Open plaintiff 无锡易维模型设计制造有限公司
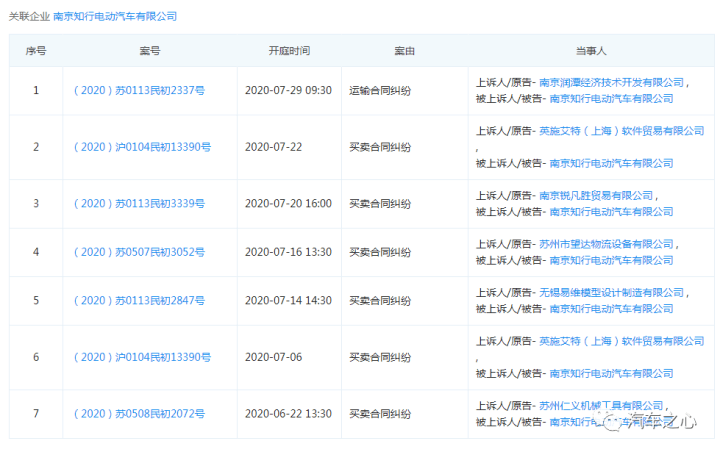 click(x=611, y=293)
